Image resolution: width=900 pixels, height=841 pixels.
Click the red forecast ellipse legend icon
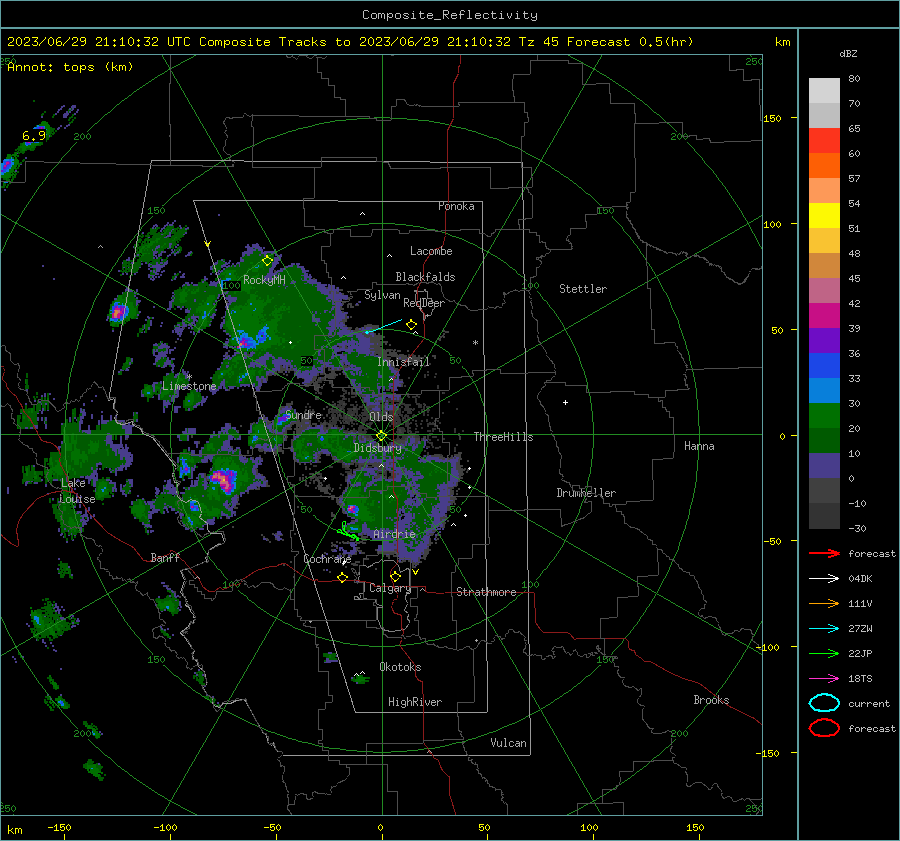(824, 728)
